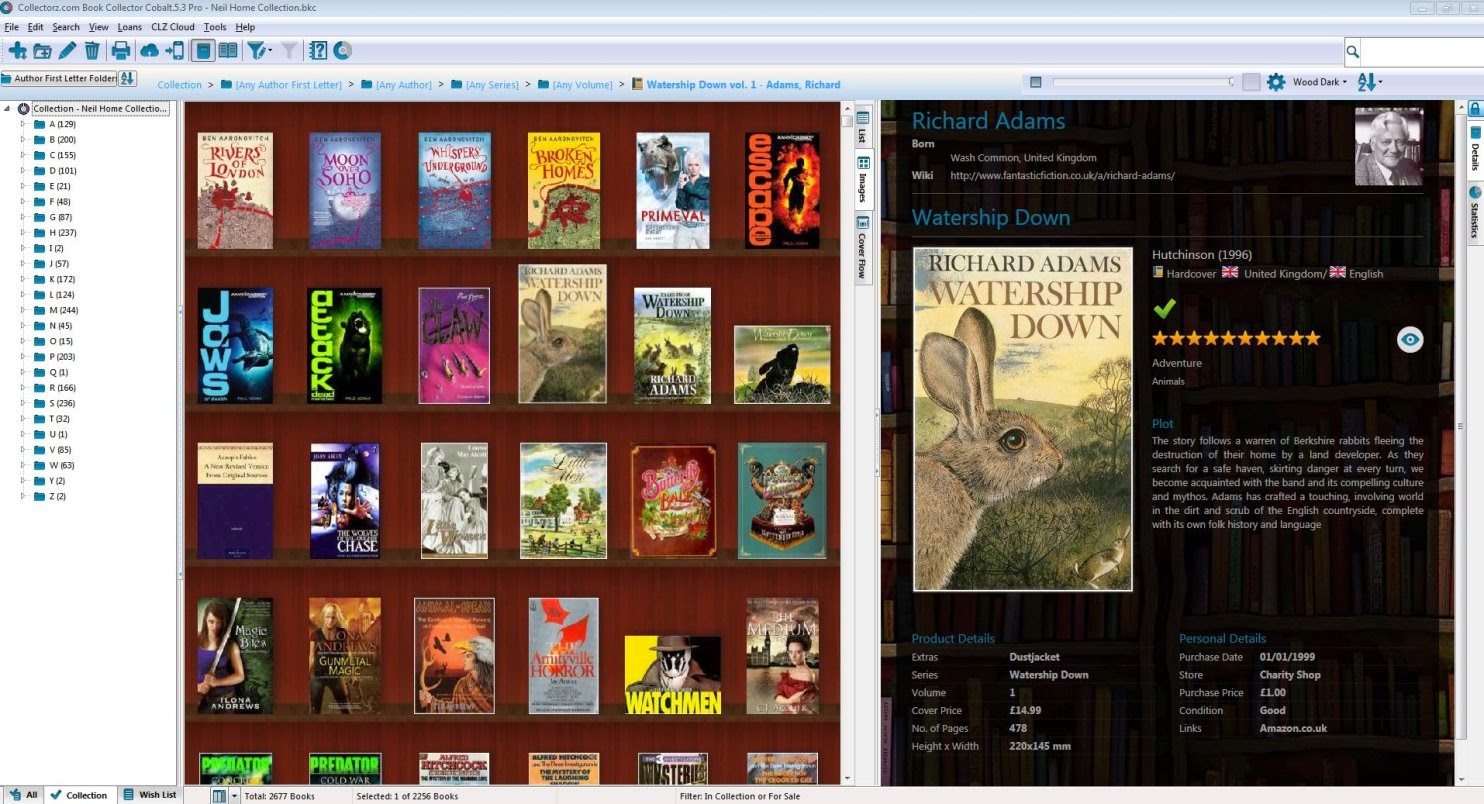Open the Author First Letter Folders dropdown
This screenshot has width=1484, height=804.
click(x=59, y=79)
